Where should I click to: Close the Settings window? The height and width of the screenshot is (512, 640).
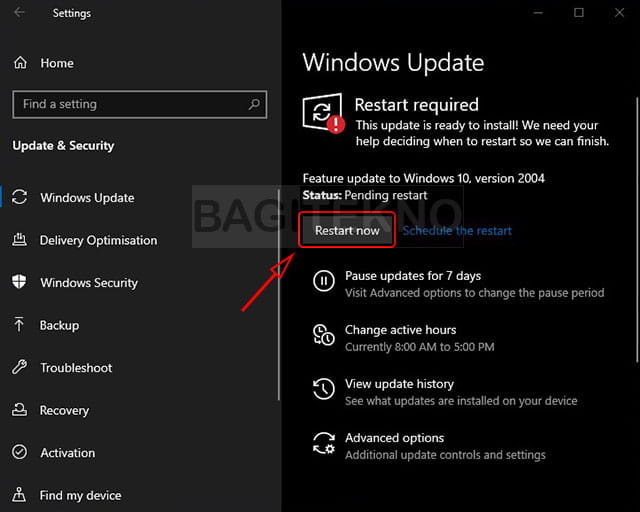619,13
